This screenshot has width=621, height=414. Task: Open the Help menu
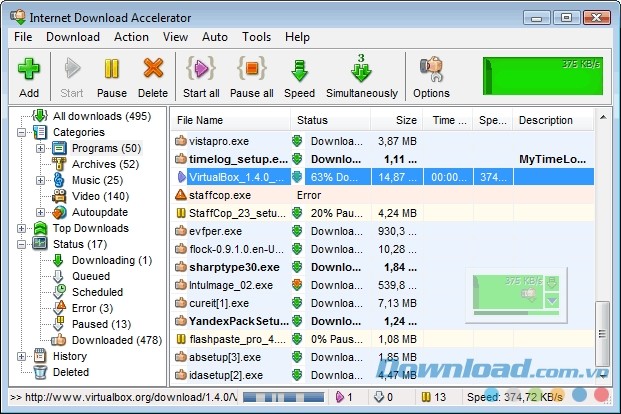pyautogui.click(x=297, y=37)
